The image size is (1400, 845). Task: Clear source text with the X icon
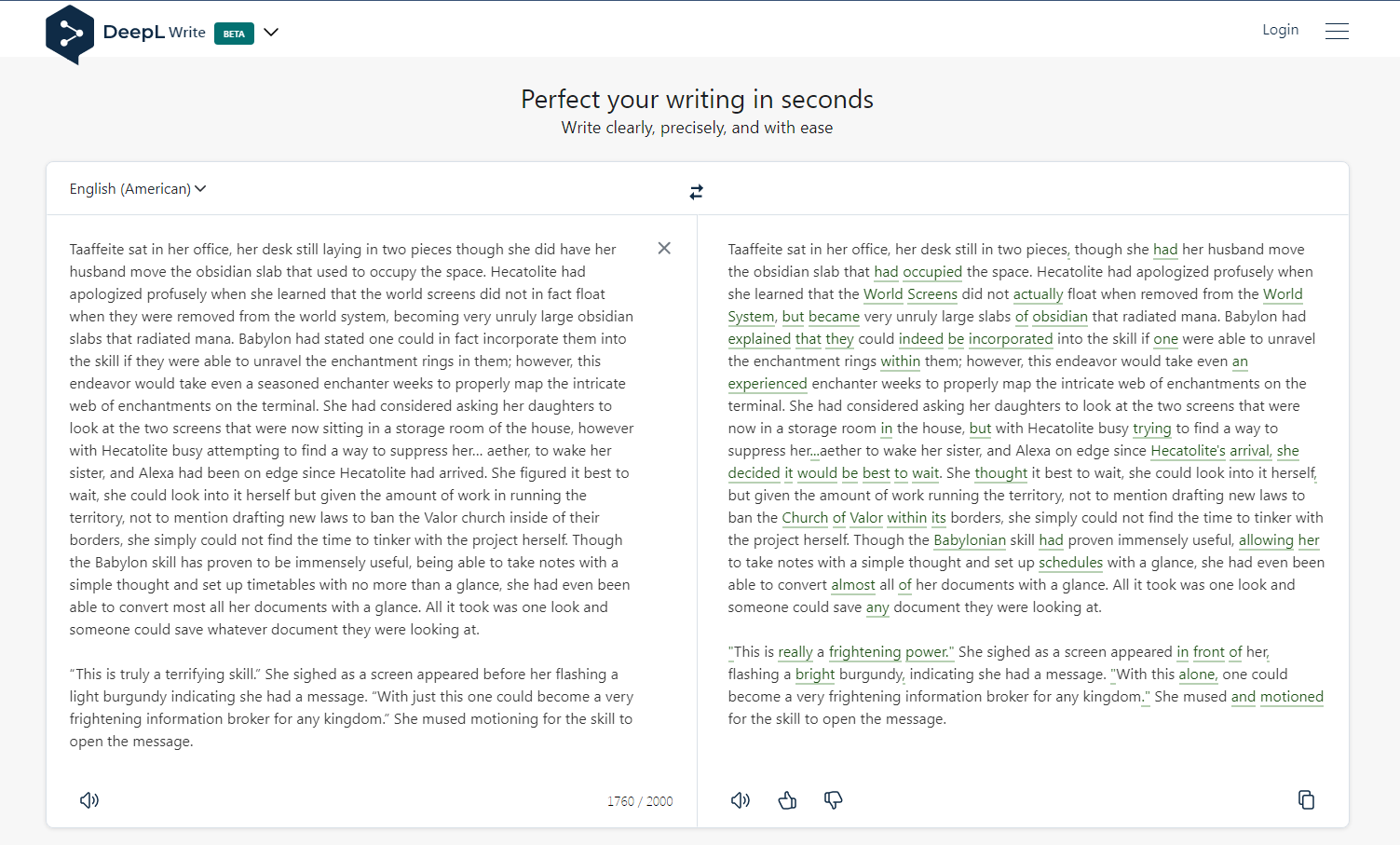point(664,248)
